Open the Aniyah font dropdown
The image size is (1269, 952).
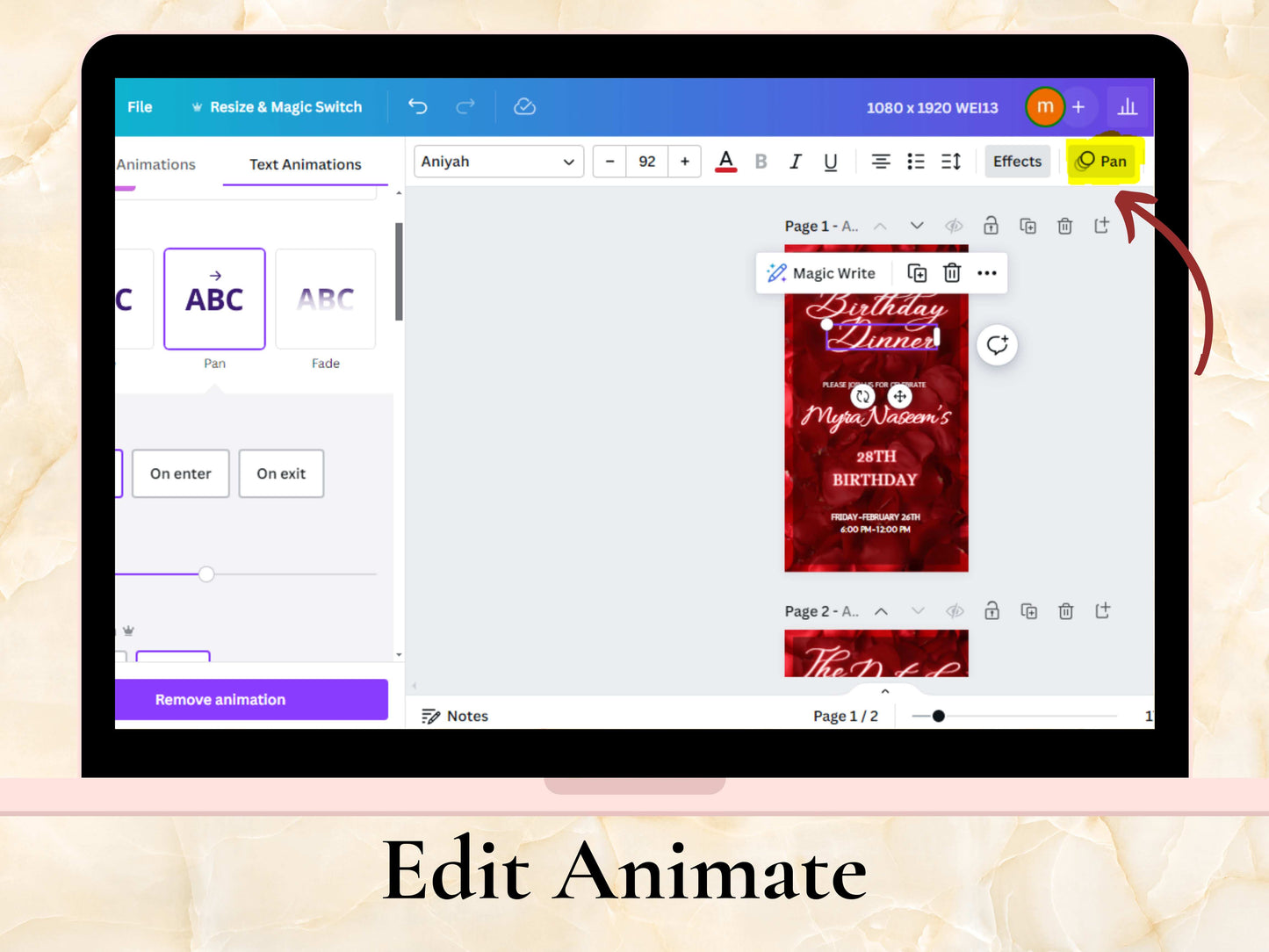click(x=498, y=162)
